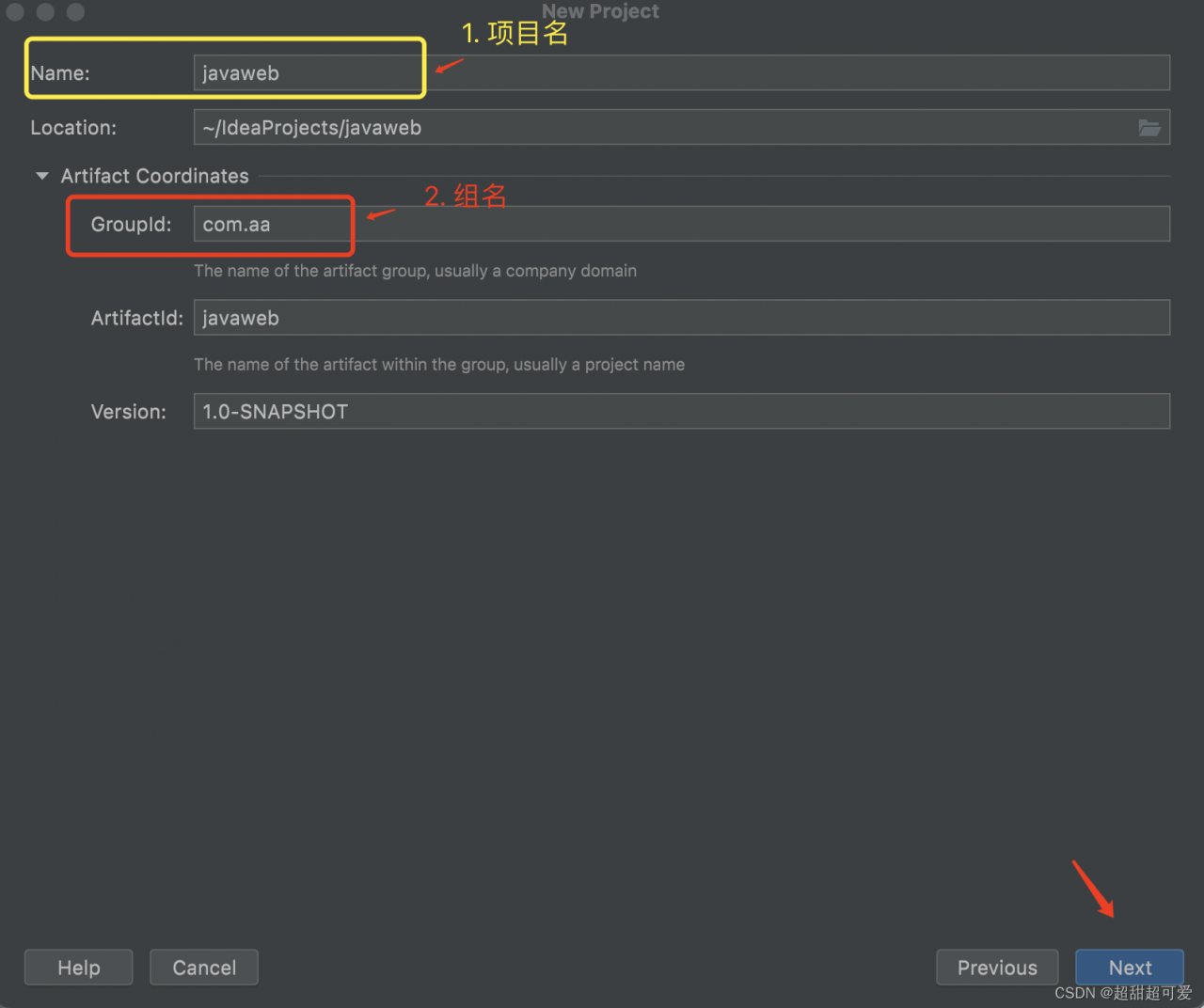Edit the Version field
Screen dimensions: 1204x1008
pos(681,412)
